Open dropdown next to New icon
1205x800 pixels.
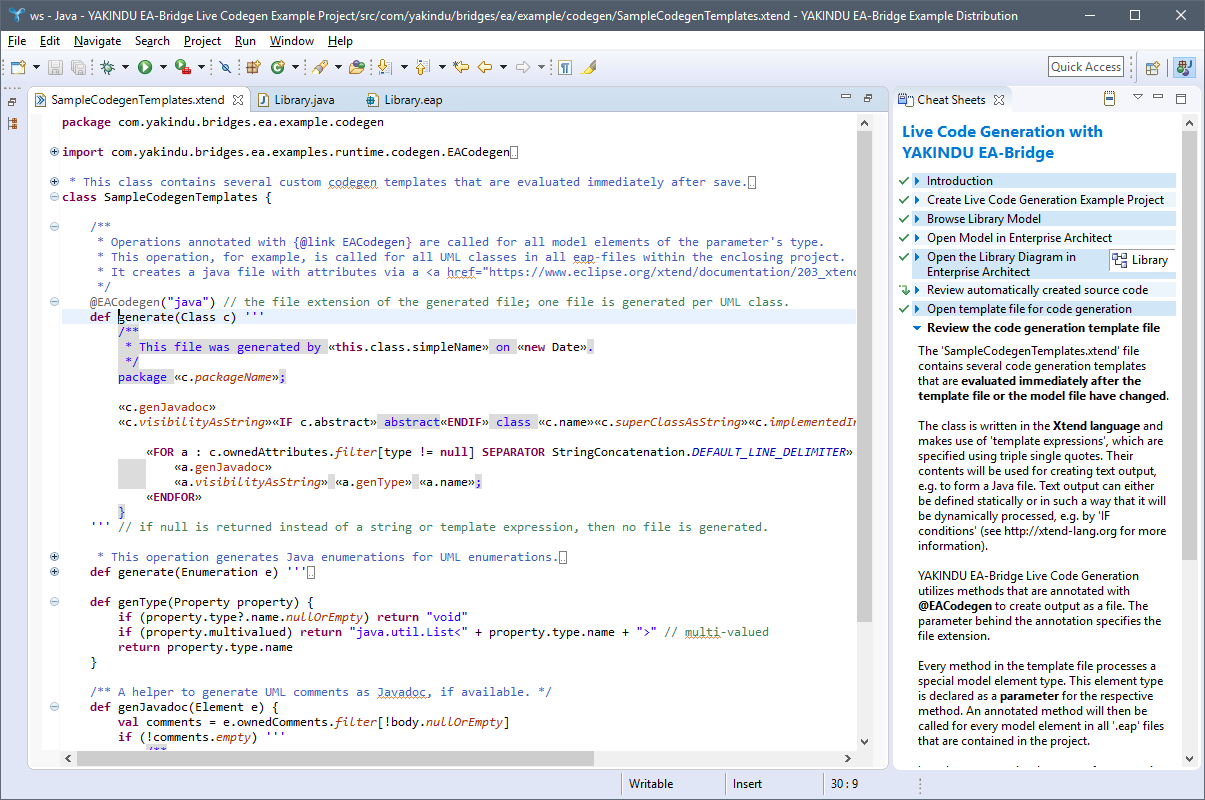[x=36, y=67]
